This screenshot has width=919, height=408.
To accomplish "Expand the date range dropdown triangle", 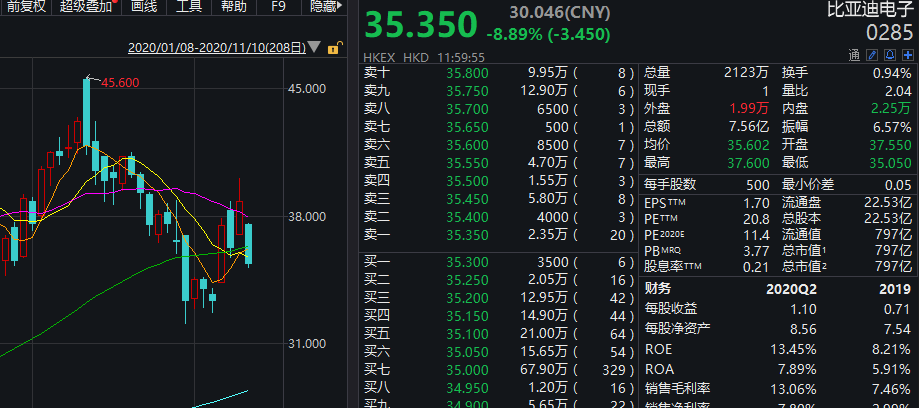I will pos(315,47).
